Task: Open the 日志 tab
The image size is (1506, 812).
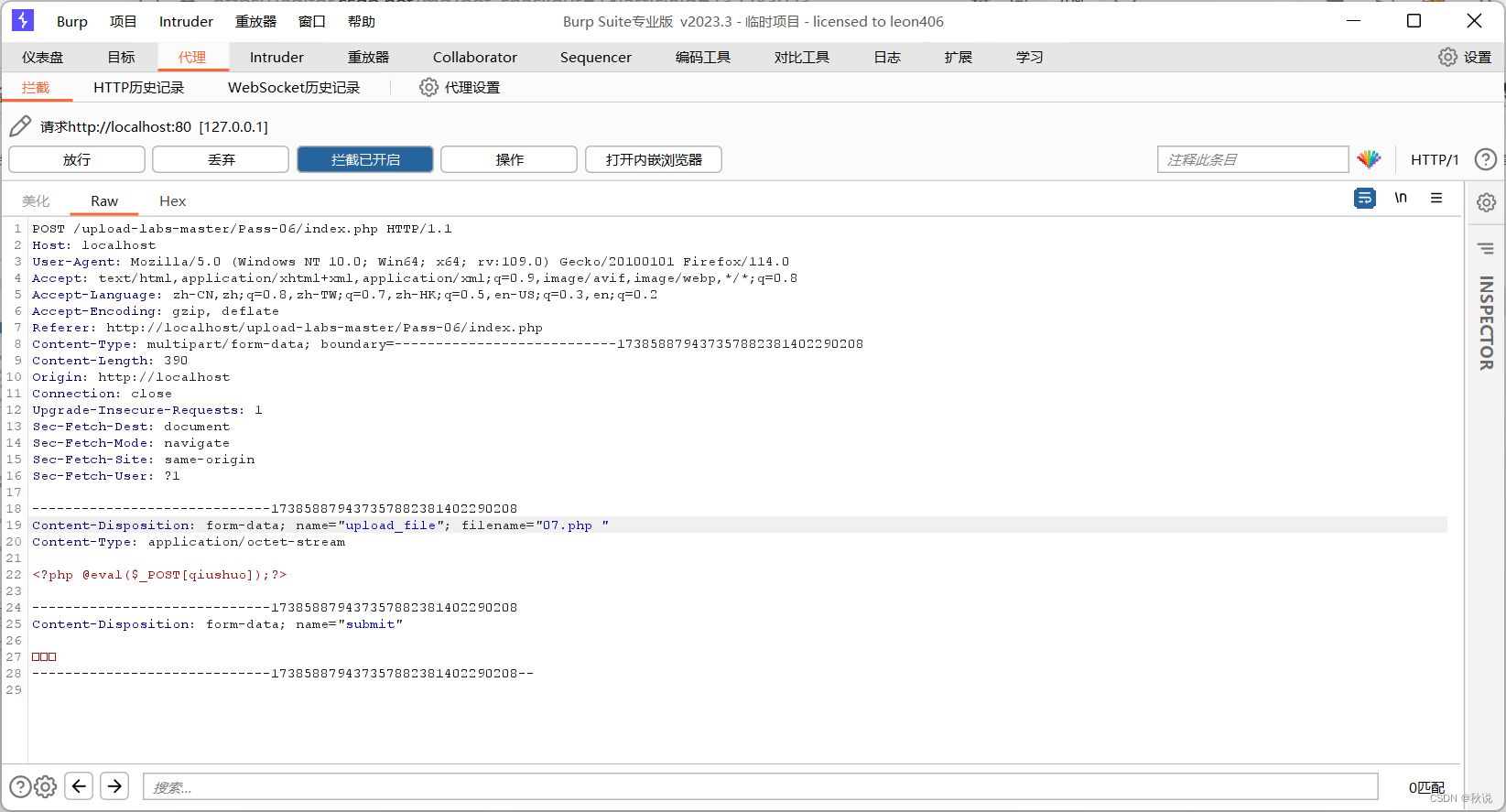Action: [887, 57]
